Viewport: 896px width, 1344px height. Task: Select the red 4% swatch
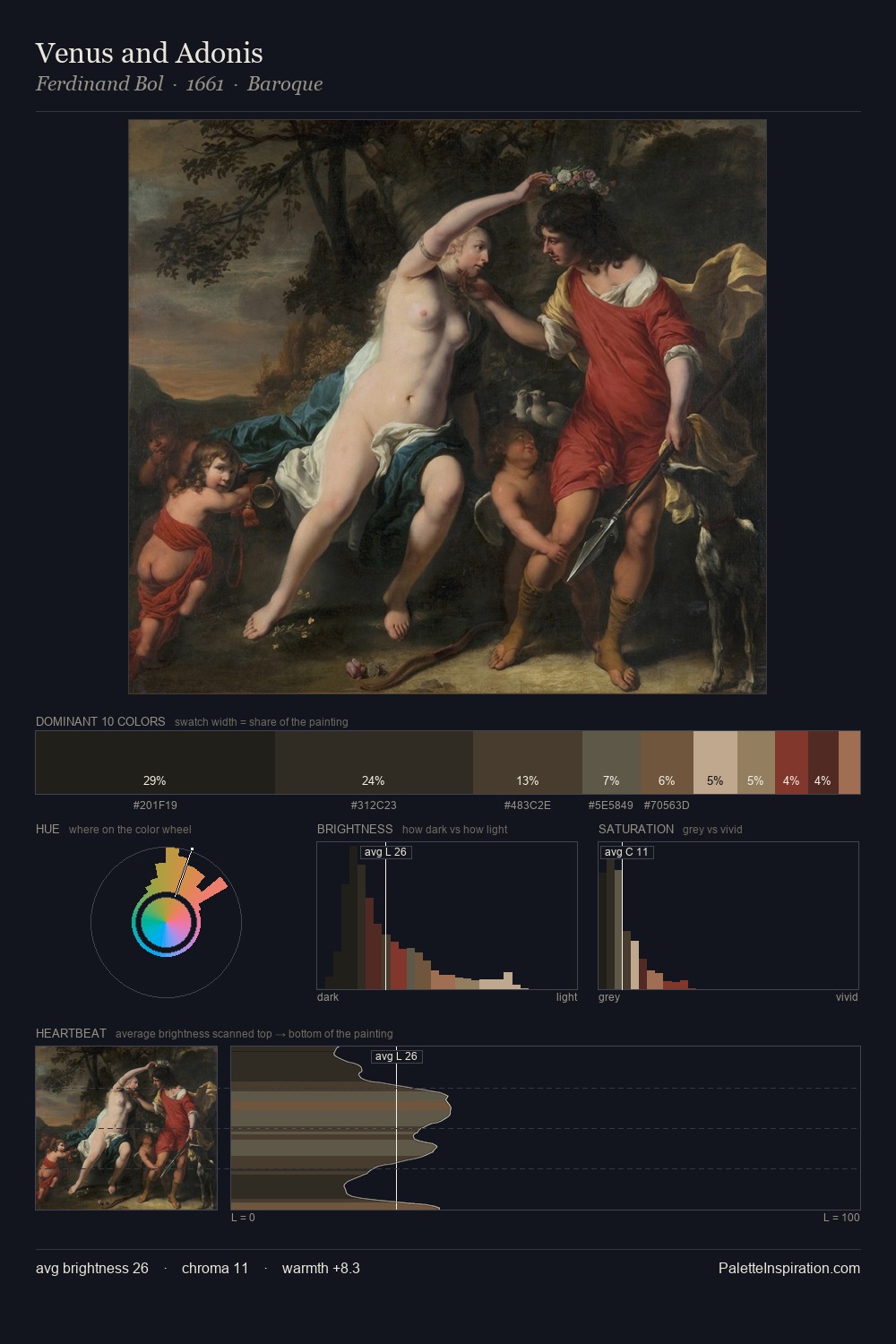791,762
